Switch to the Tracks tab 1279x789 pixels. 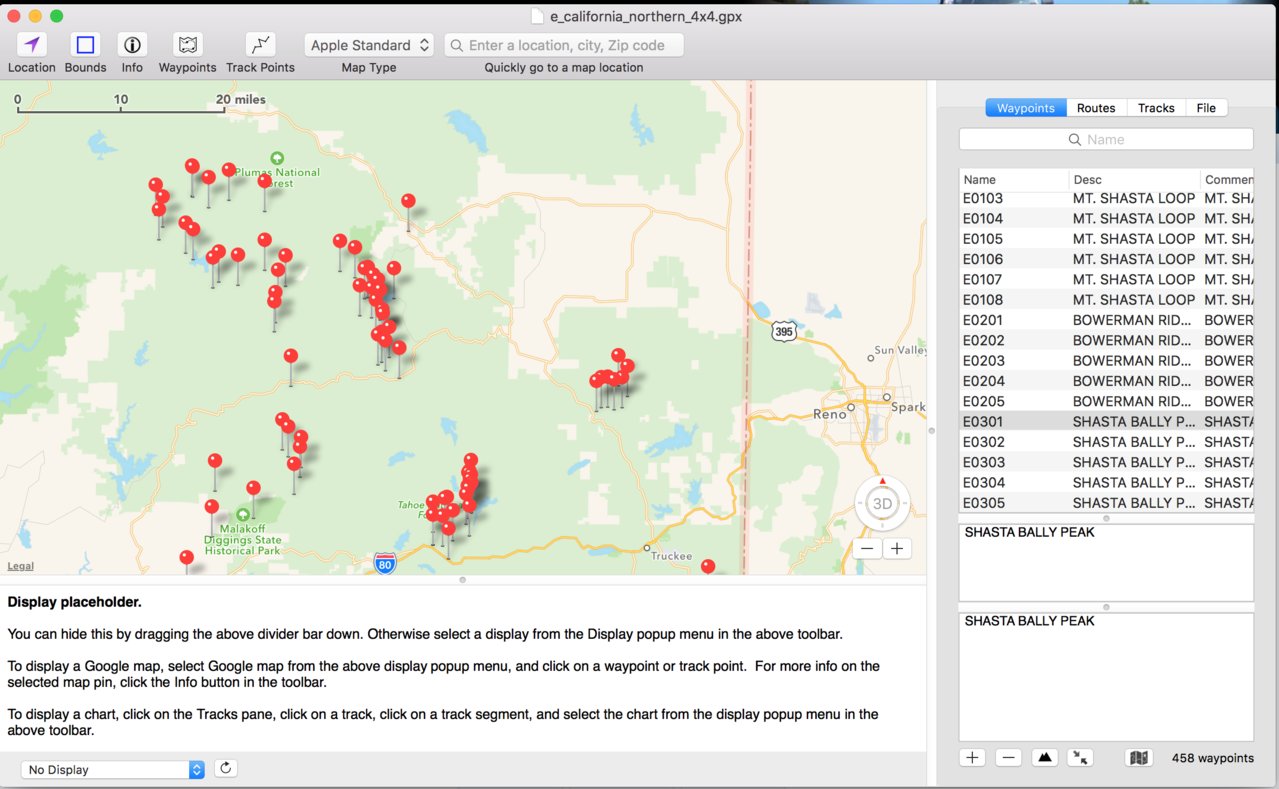point(1156,108)
